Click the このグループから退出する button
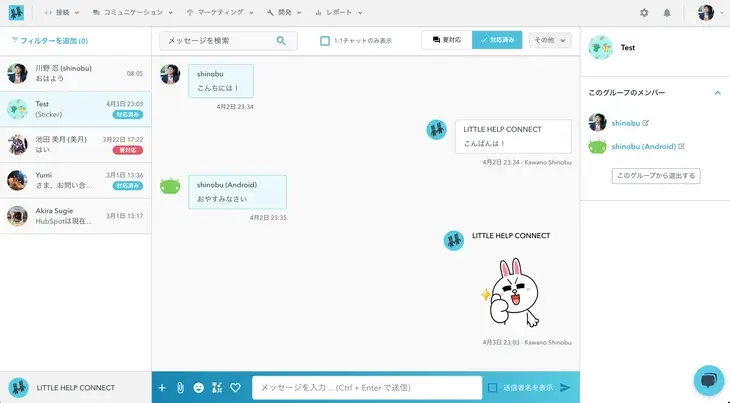 [x=655, y=175]
